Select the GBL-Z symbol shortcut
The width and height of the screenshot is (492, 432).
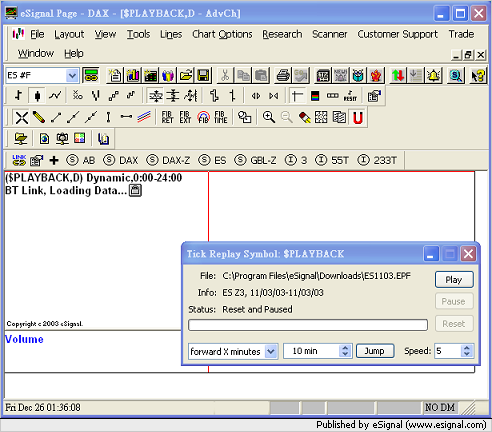256,160
